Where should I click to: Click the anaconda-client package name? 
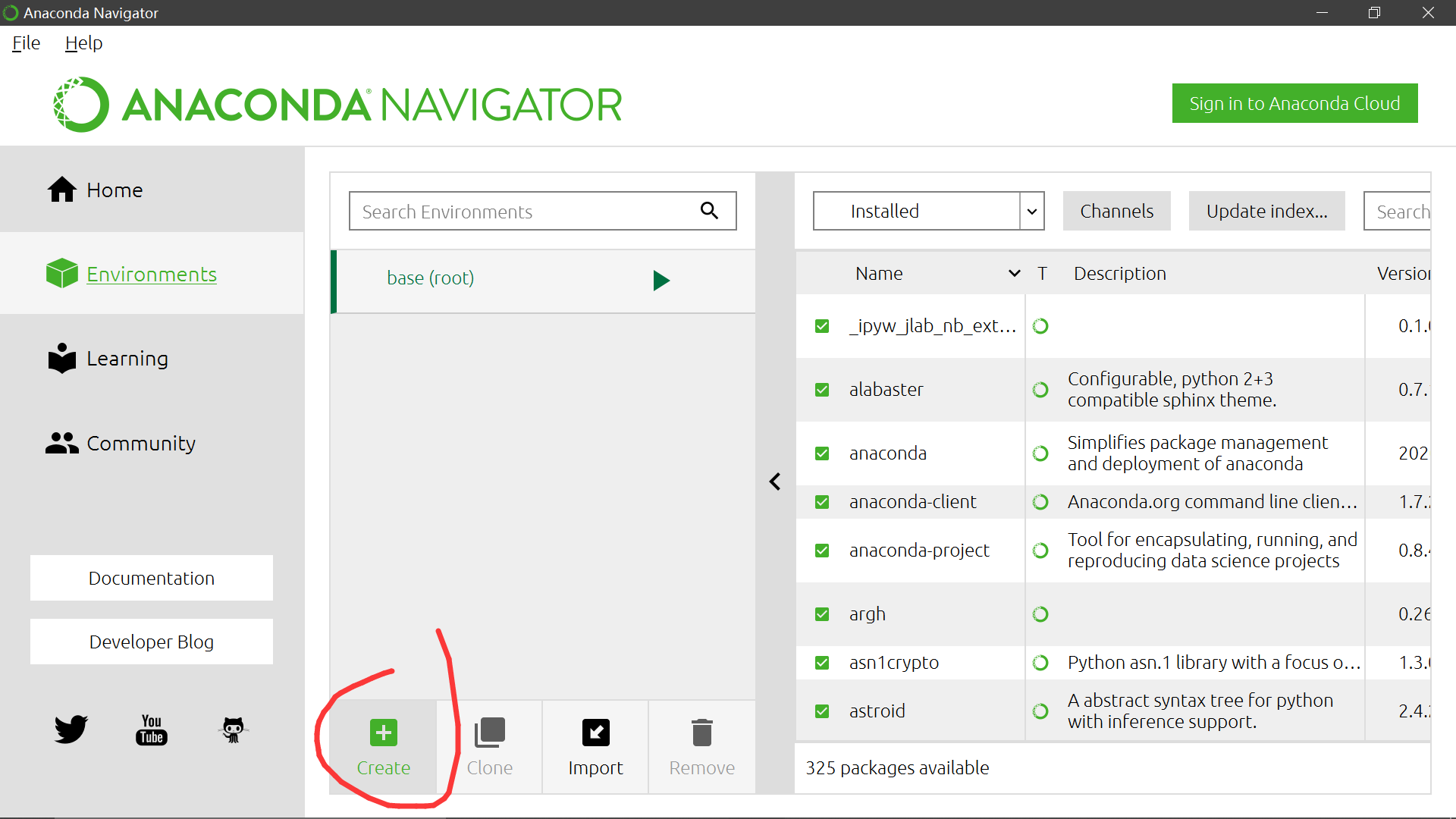912,502
